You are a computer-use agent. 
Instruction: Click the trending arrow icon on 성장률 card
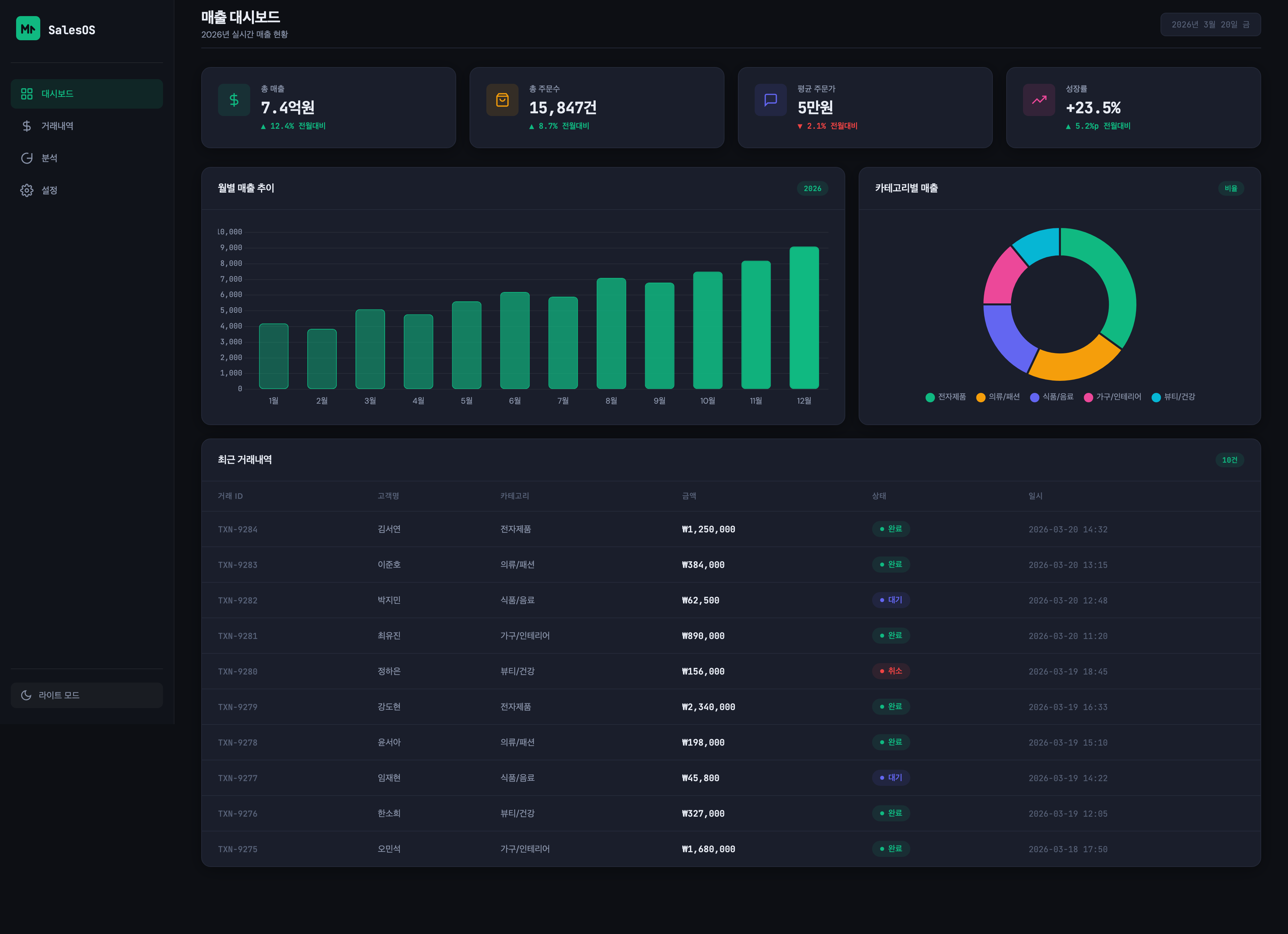[1039, 100]
